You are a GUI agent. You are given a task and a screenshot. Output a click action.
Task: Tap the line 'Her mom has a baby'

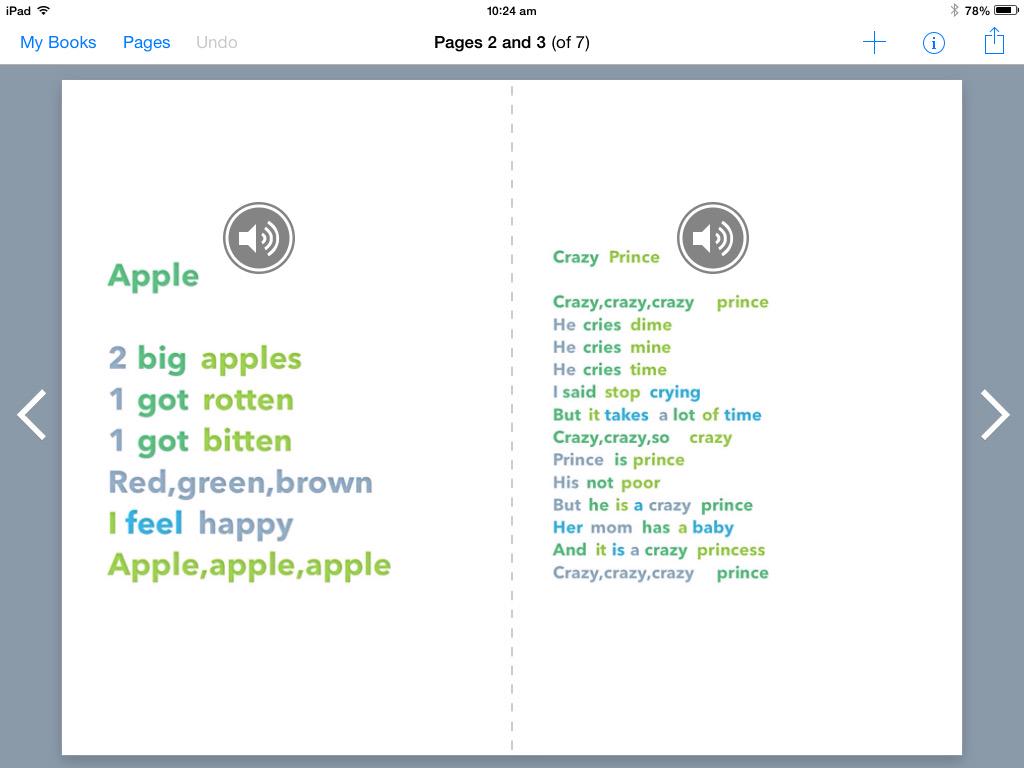(x=644, y=527)
